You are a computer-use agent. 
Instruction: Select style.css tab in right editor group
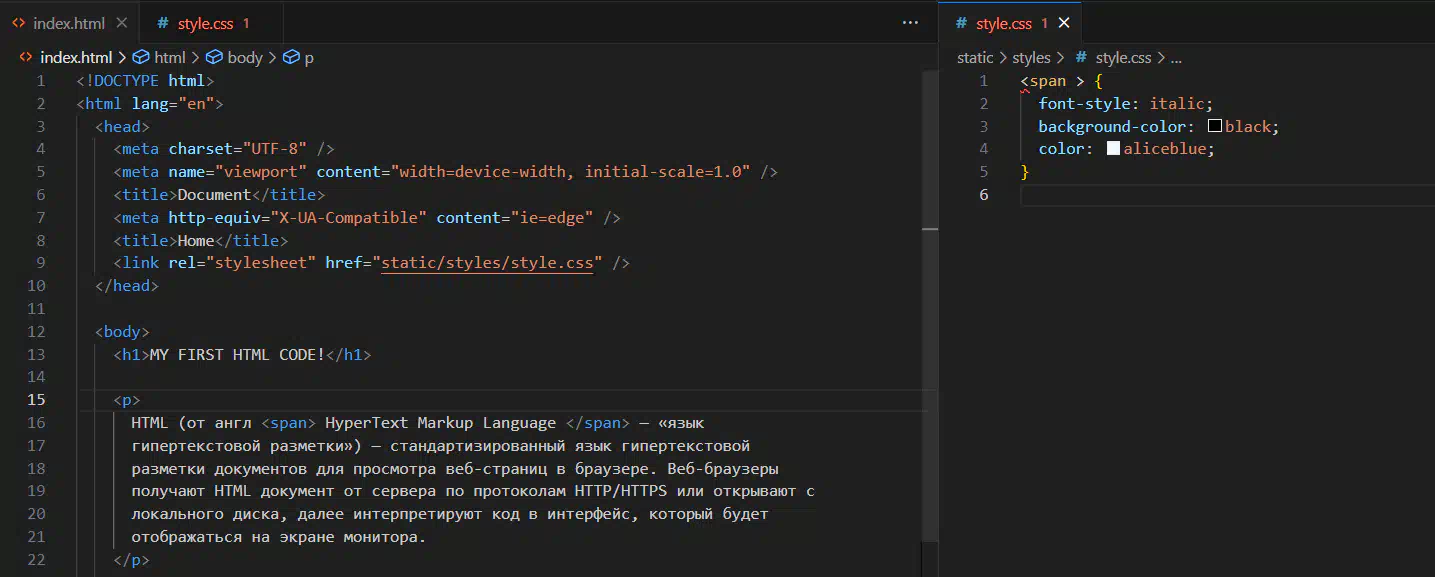[x=1010, y=23]
